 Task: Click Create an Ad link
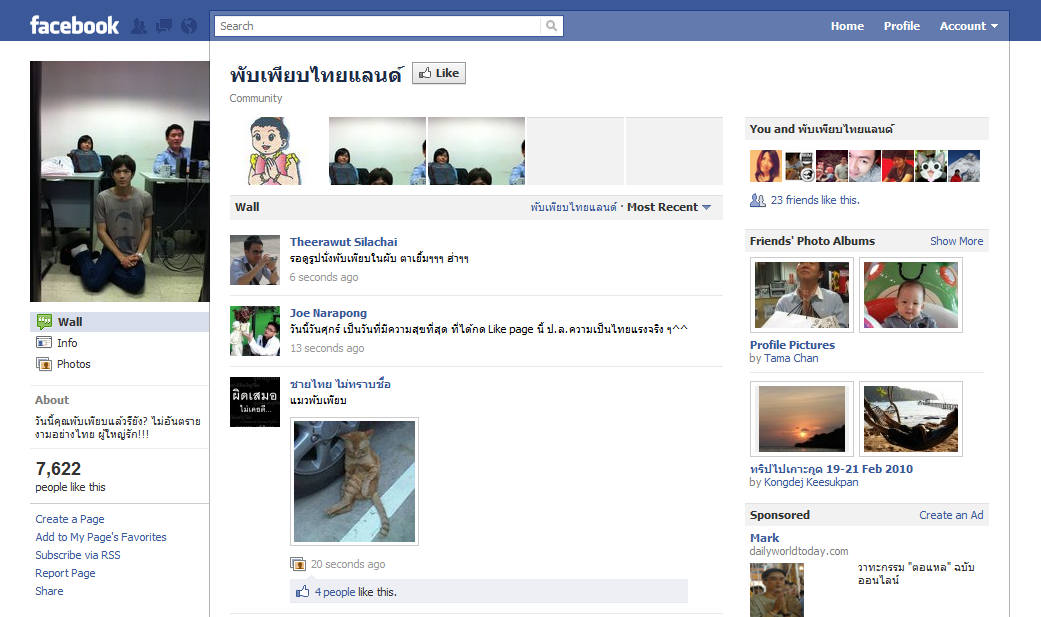[951, 515]
